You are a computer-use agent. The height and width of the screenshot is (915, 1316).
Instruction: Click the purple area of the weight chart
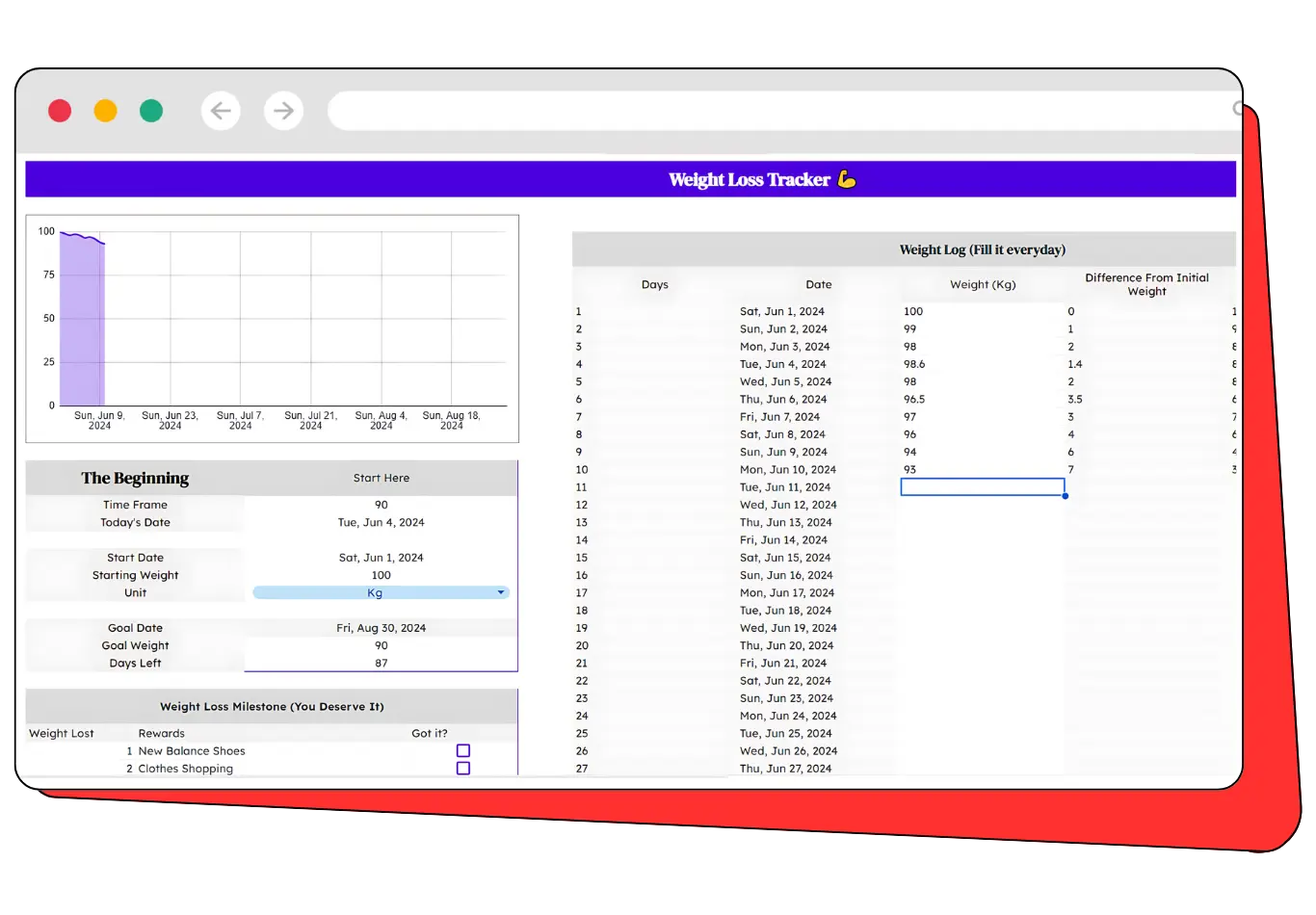coord(81,327)
